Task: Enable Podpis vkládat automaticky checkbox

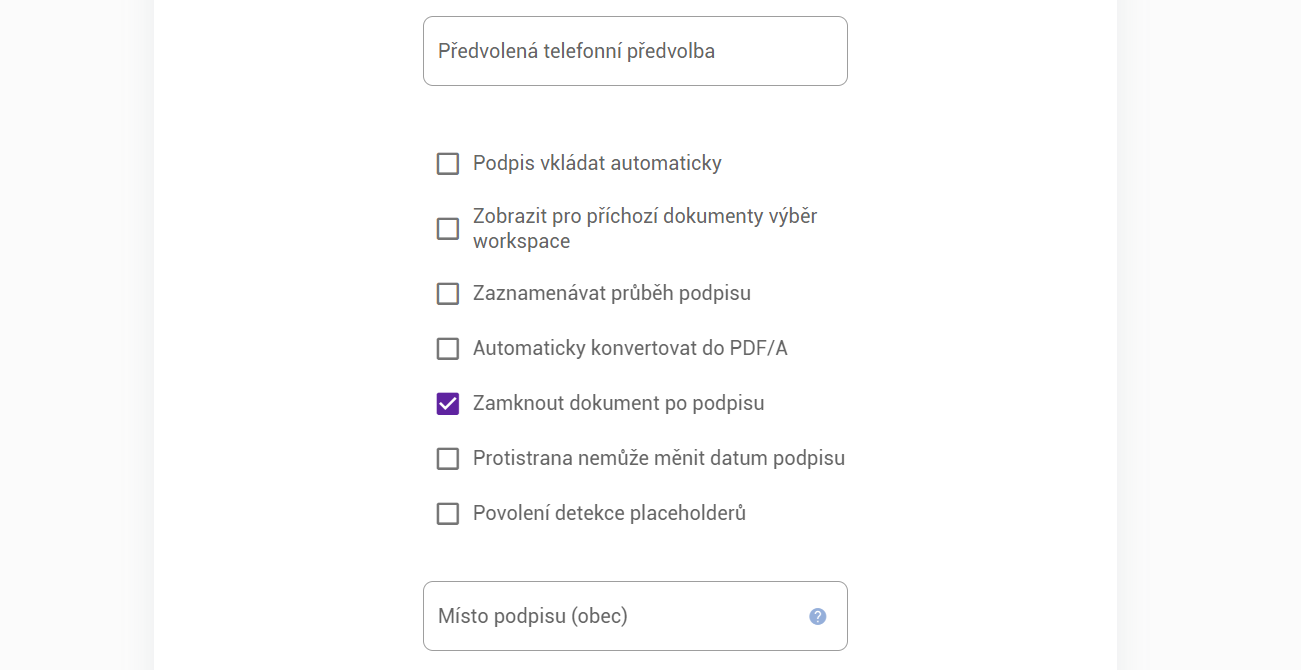Action: coord(448,164)
